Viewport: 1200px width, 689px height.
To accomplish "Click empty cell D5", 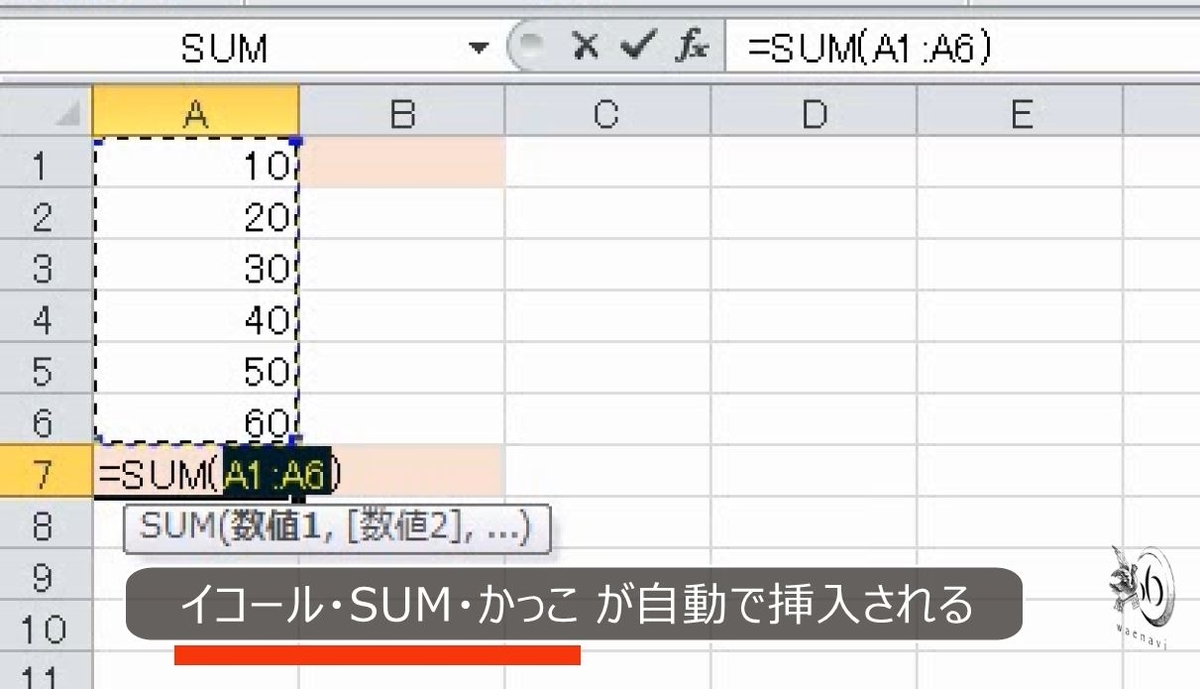I will pos(814,369).
